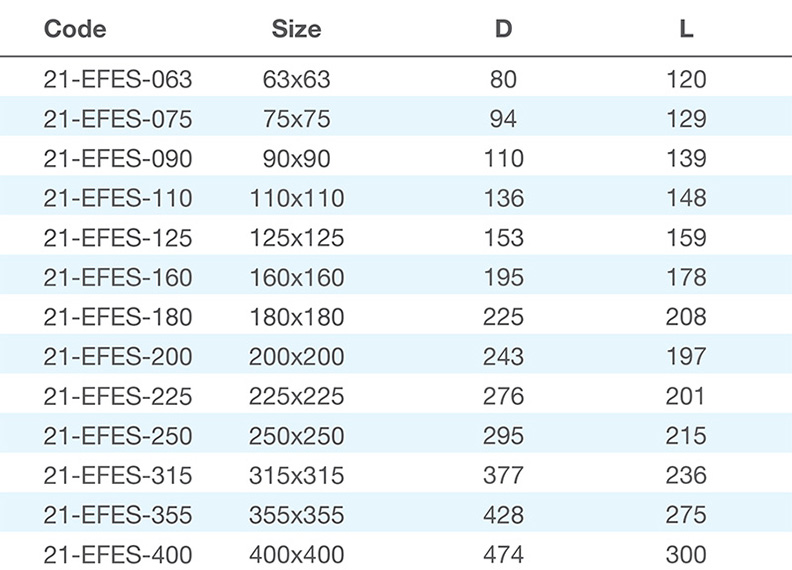Click the D column header
The height and width of the screenshot is (570, 792).
click(x=503, y=29)
